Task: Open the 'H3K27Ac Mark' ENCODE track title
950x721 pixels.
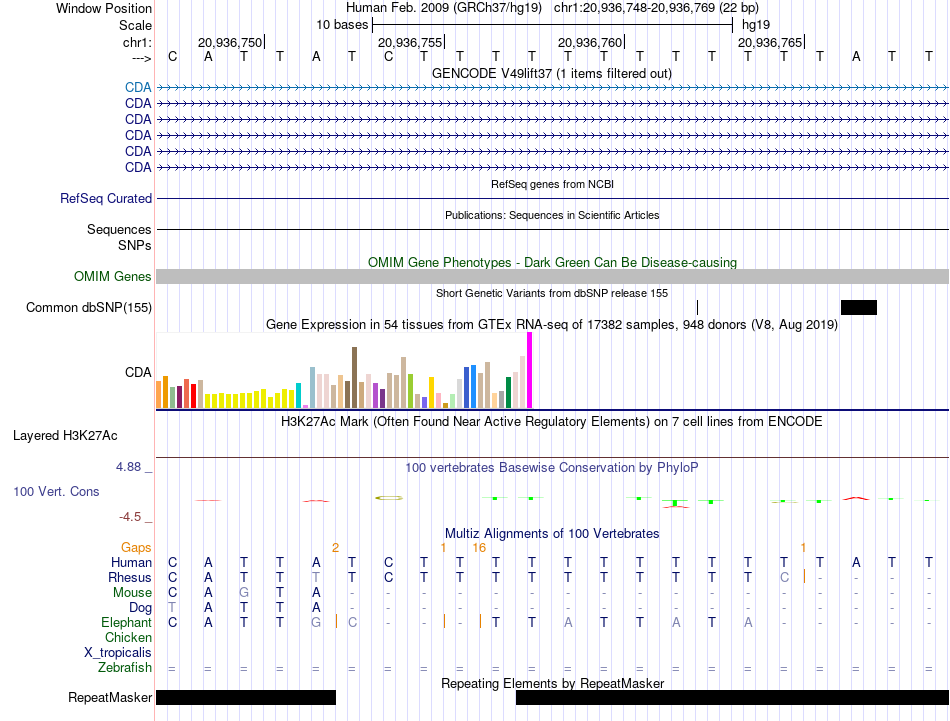Action: 552,422
